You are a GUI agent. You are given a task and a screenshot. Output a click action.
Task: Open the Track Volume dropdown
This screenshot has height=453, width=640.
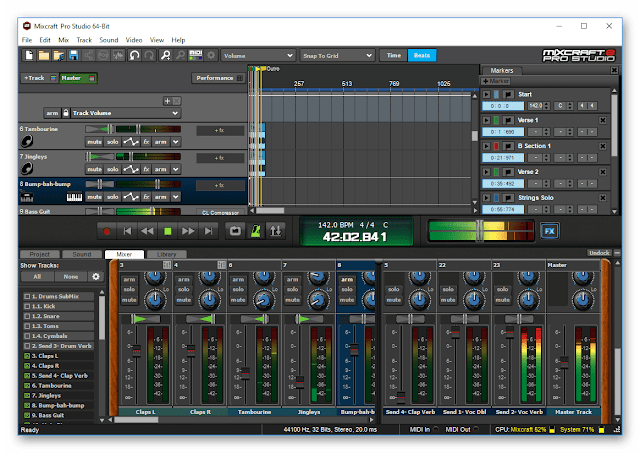[x=126, y=113]
